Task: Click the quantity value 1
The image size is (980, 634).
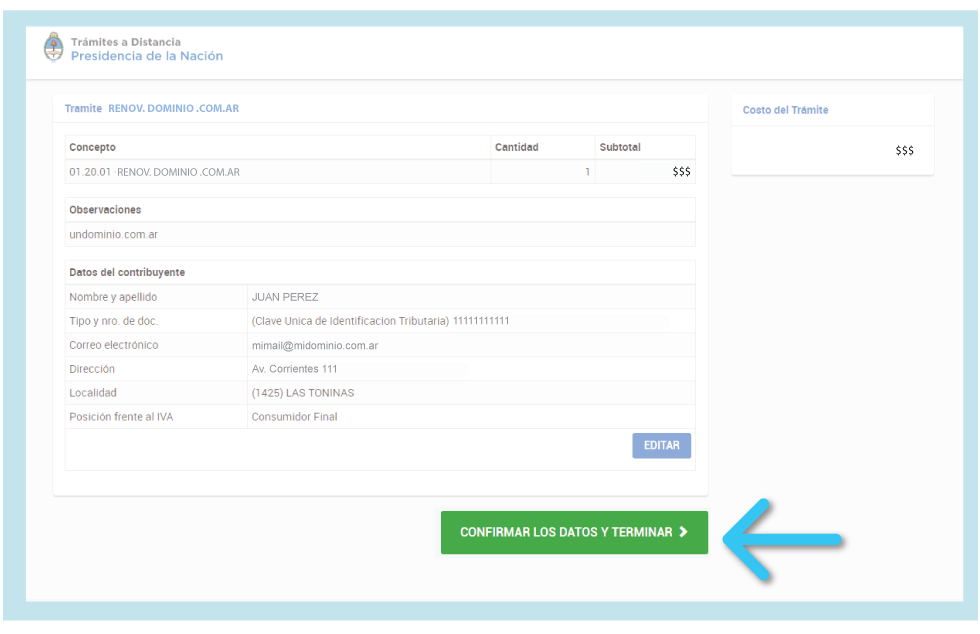Action: 587,172
